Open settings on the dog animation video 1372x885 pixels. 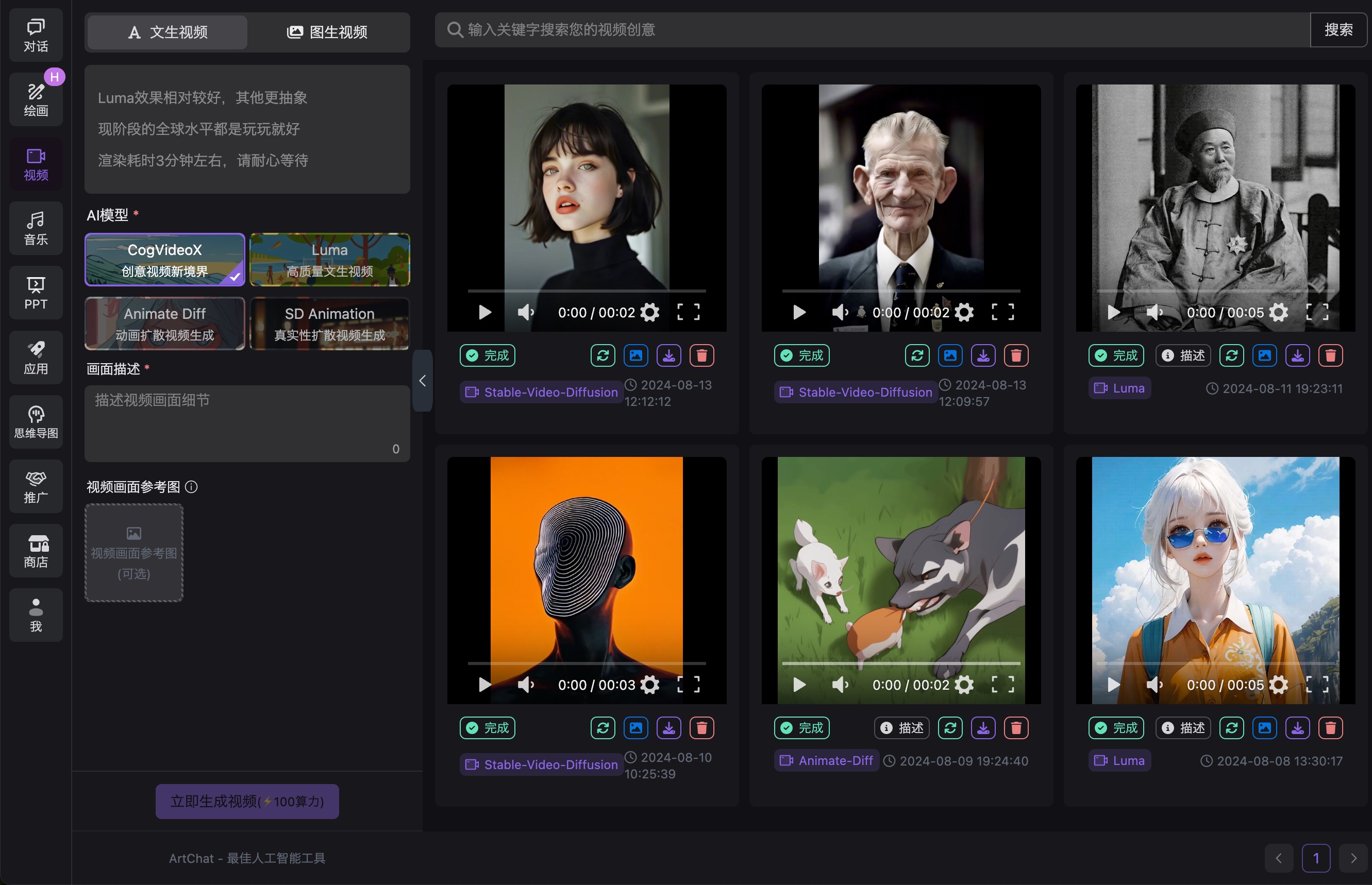tap(964, 685)
